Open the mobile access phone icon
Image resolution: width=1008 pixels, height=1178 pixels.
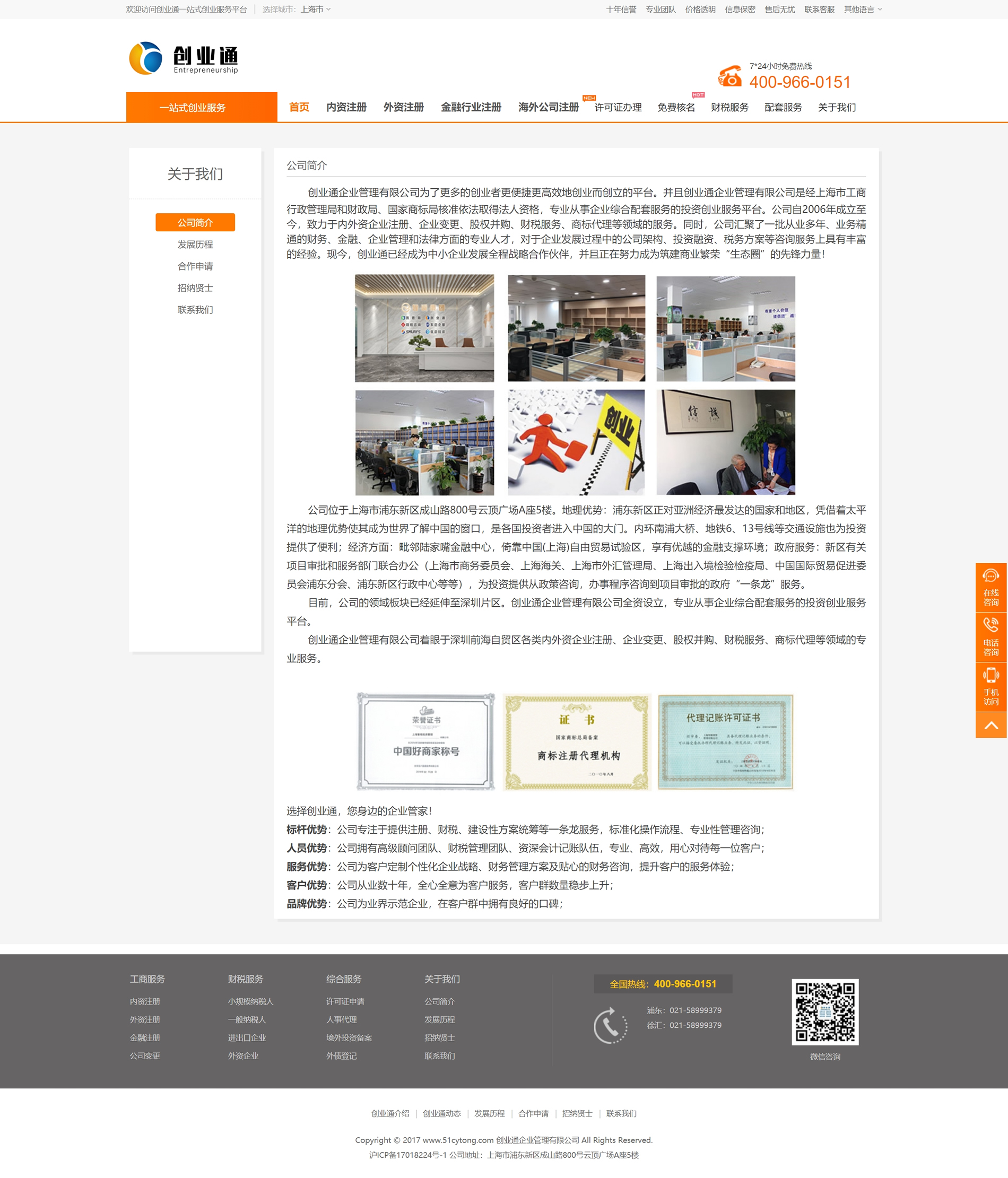click(990, 675)
